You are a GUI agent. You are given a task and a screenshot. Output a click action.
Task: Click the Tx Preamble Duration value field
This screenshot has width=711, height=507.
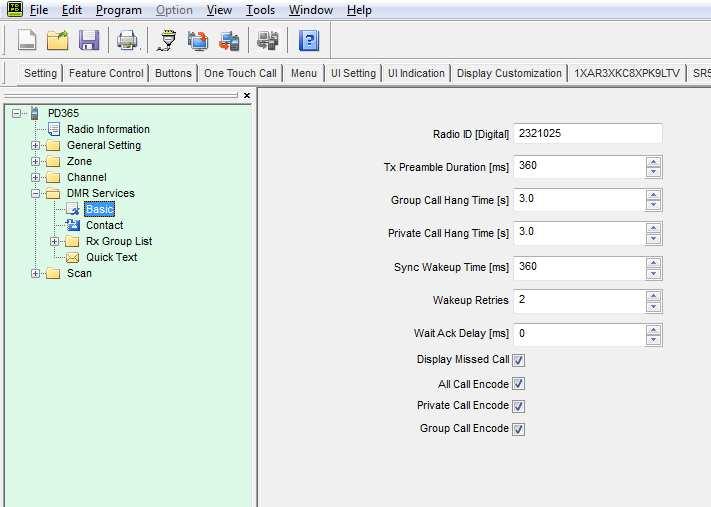click(580, 166)
